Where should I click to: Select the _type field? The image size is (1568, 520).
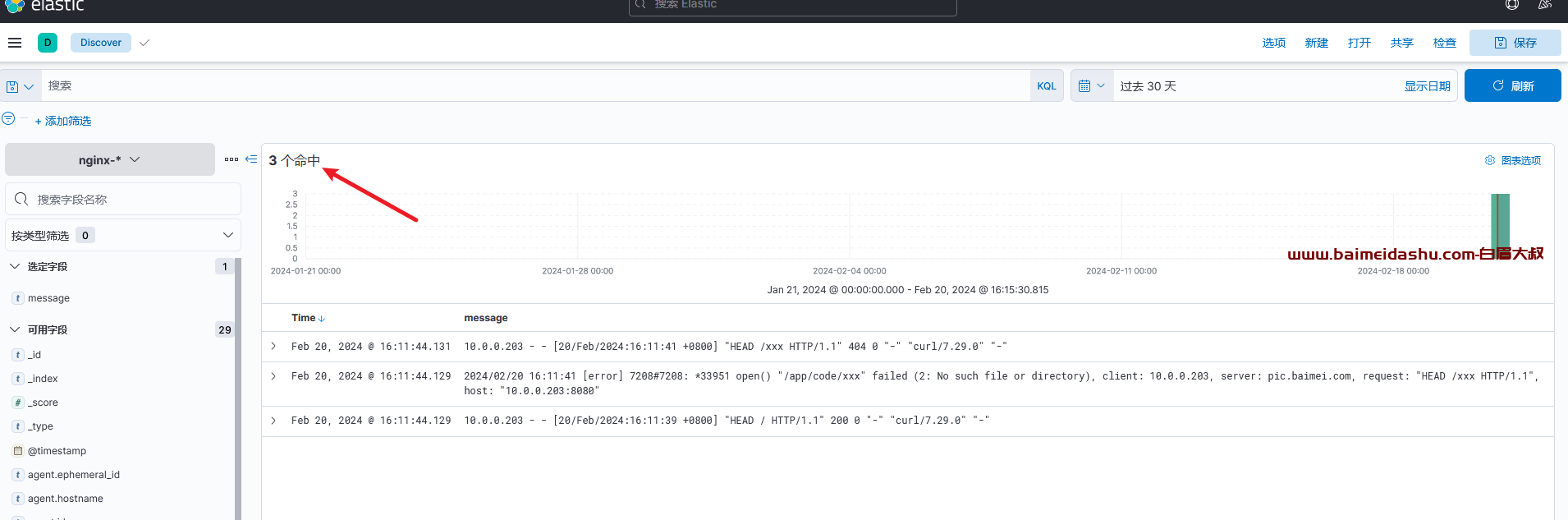(x=40, y=426)
